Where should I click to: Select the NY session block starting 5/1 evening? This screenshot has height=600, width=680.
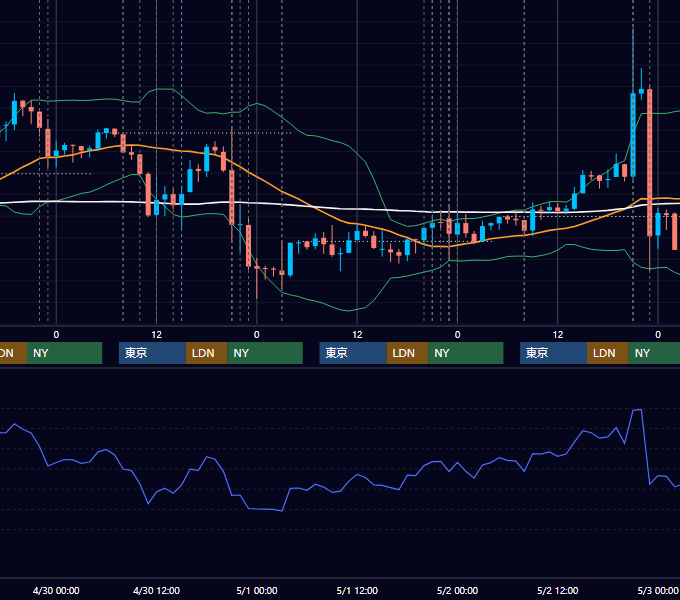click(466, 353)
